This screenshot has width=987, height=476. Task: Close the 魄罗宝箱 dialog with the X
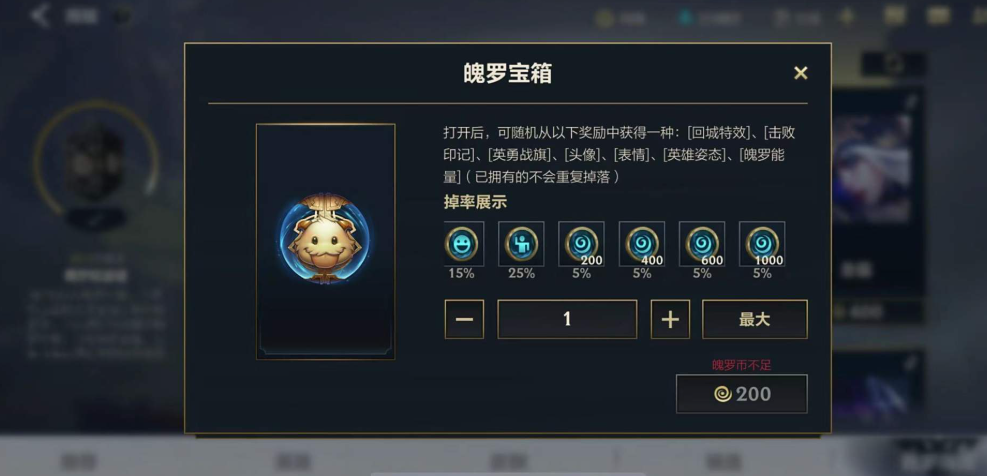800,73
